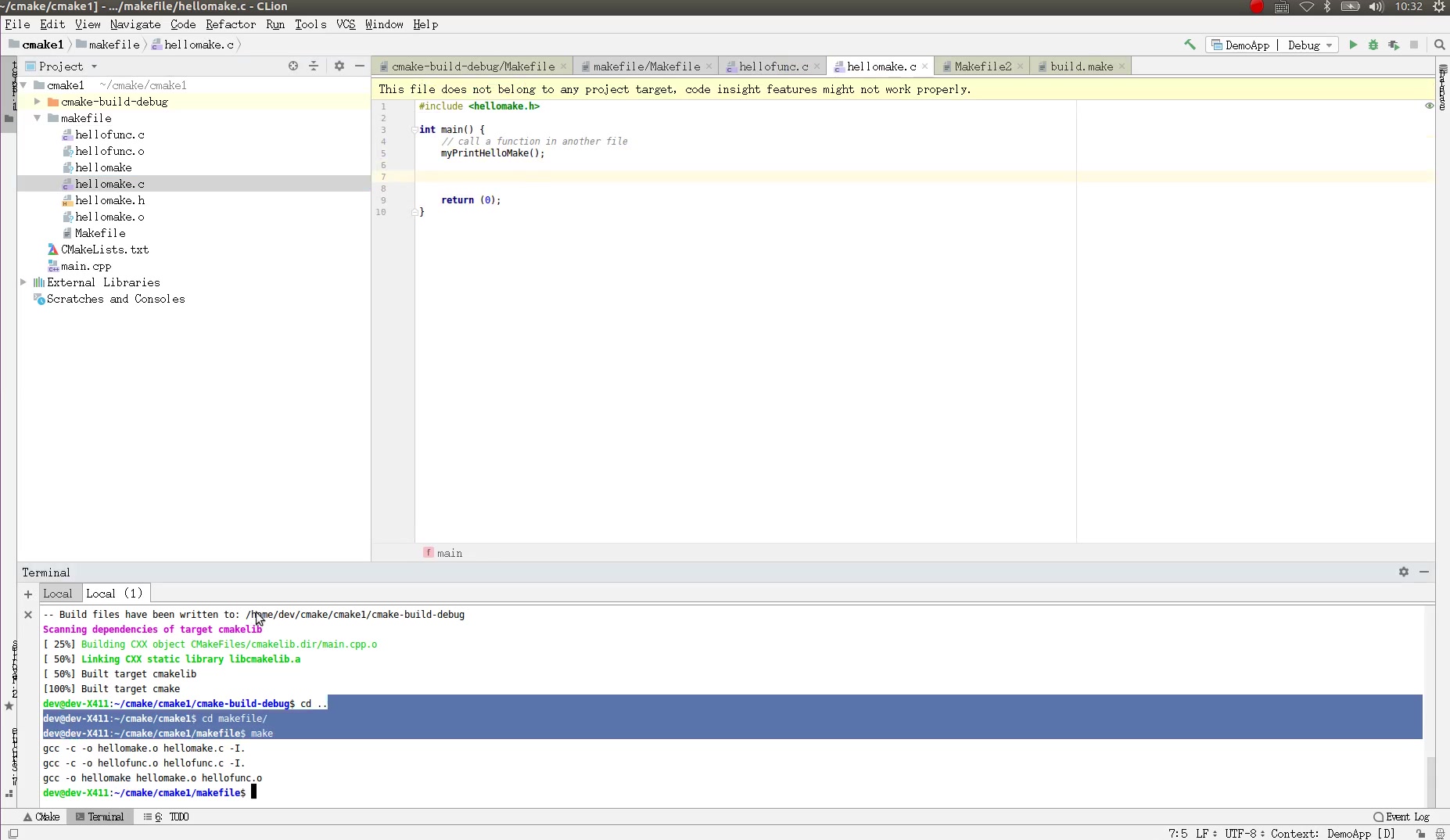Open the Refactor menu

click(231, 24)
